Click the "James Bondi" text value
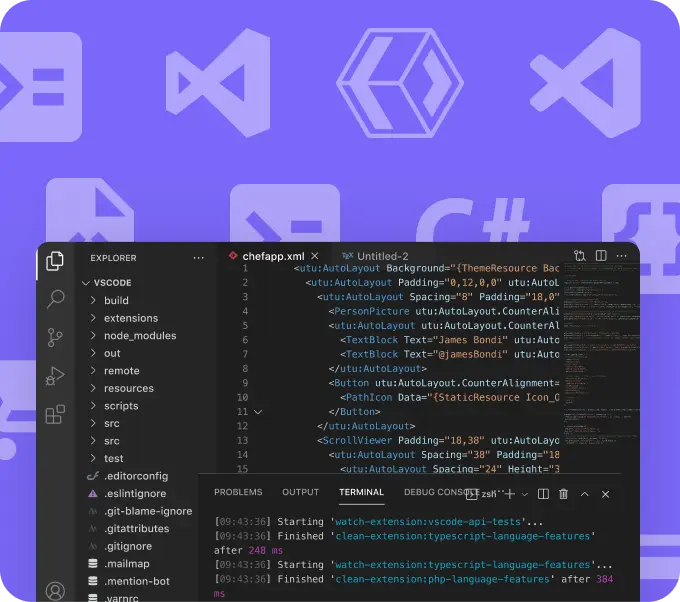The image size is (680, 602). [x=470, y=340]
